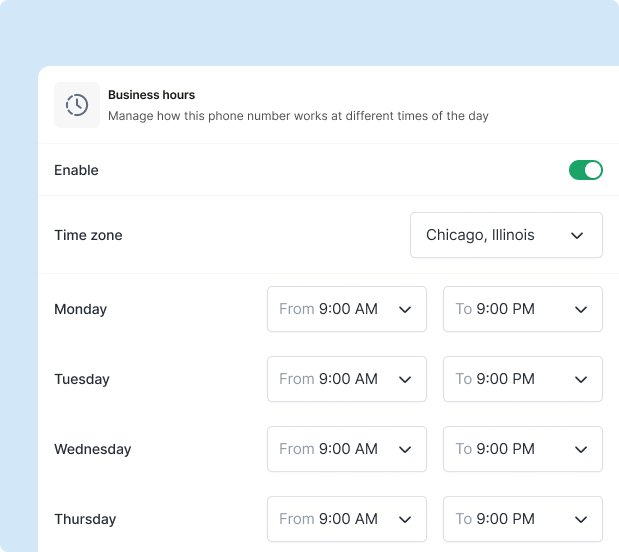Click the Enable label
The width and height of the screenshot is (619, 552).
pos(76,170)
